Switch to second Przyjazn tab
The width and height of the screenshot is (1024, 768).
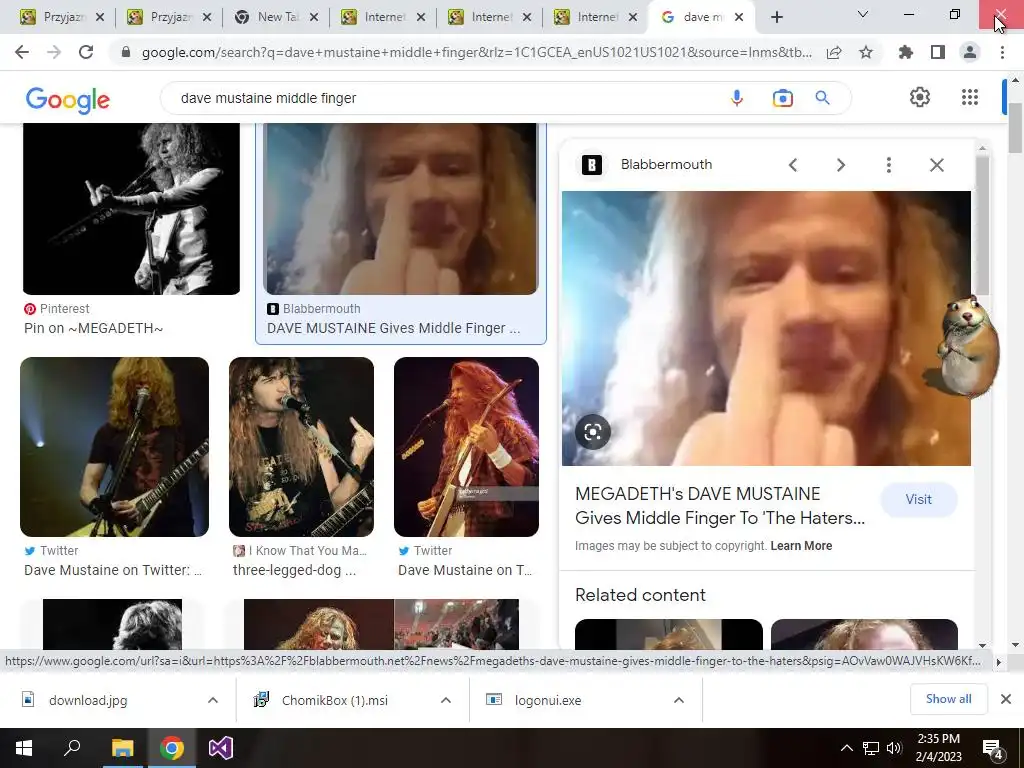tap(168, 18)
